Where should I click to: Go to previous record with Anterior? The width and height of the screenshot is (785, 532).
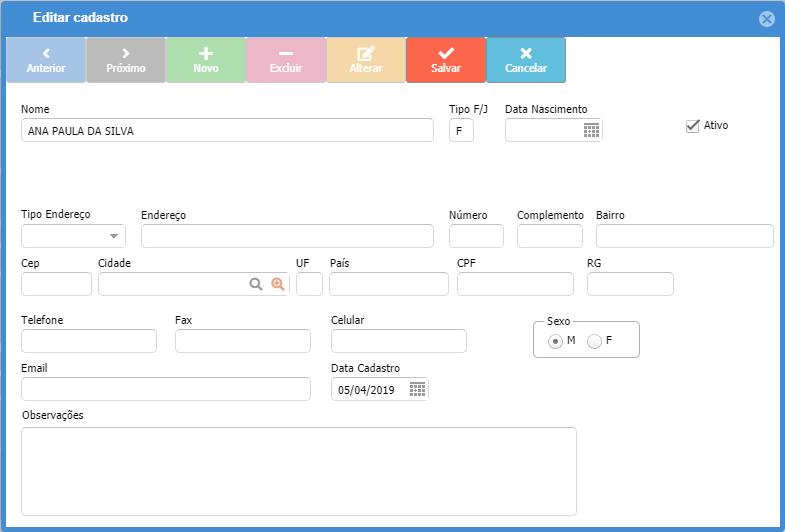46,60
